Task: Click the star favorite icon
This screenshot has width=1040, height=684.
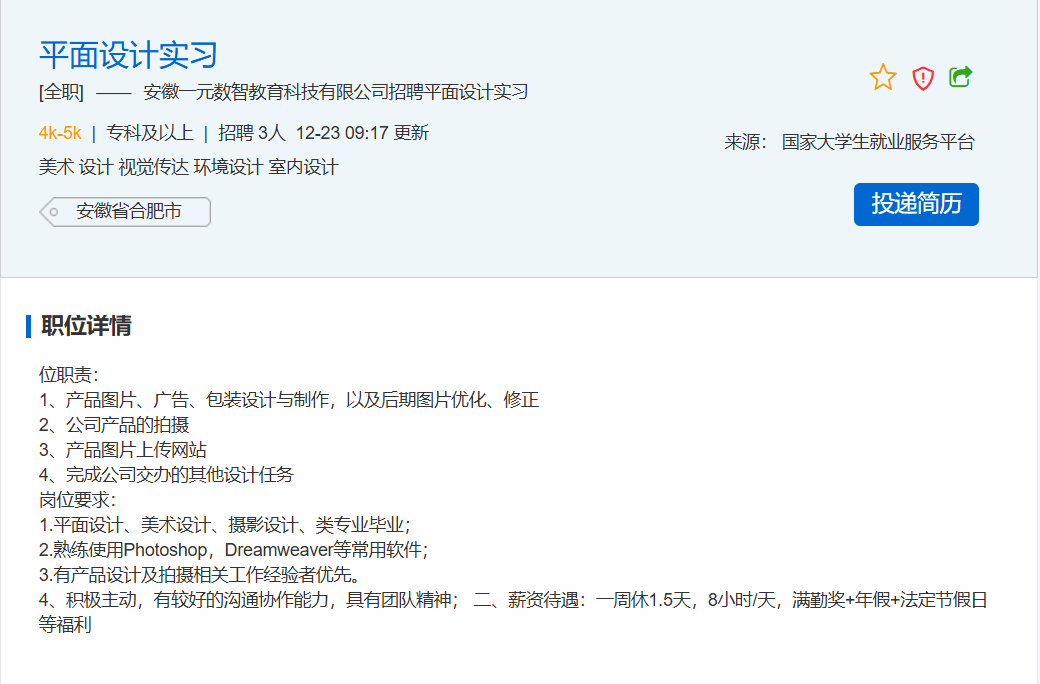Action: tap(883, 77)
